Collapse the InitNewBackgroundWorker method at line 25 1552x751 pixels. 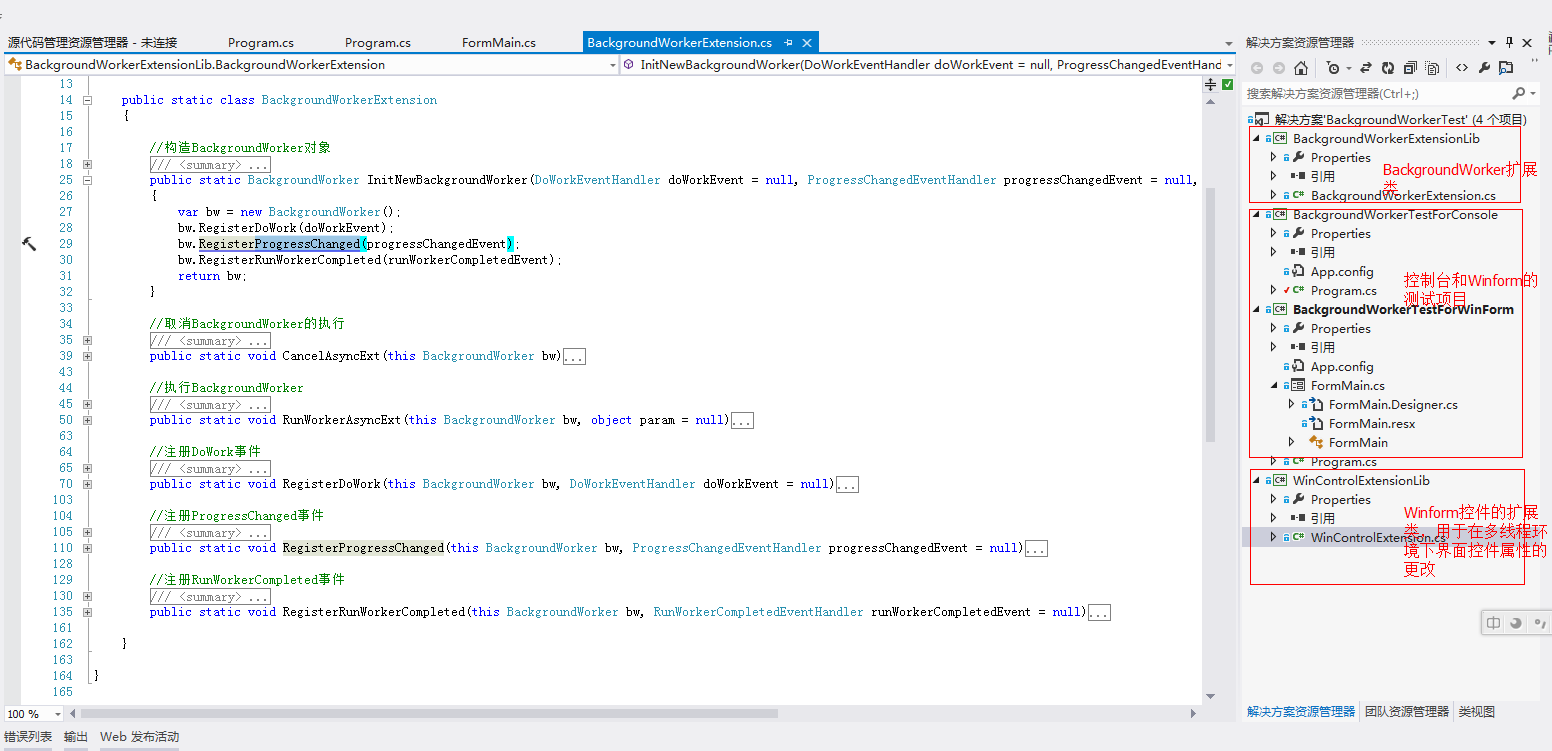pos(88,180)
